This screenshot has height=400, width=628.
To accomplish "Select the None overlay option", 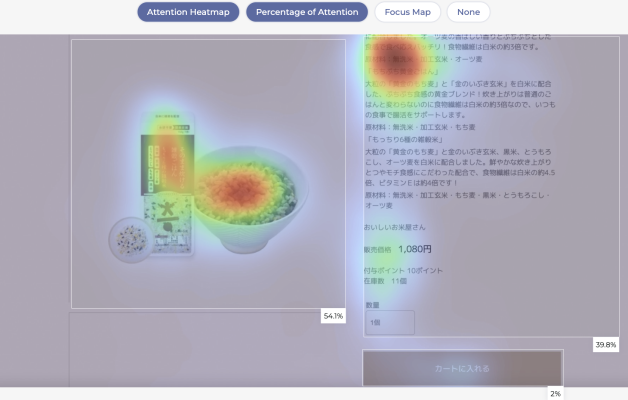I will pos(468,12).
